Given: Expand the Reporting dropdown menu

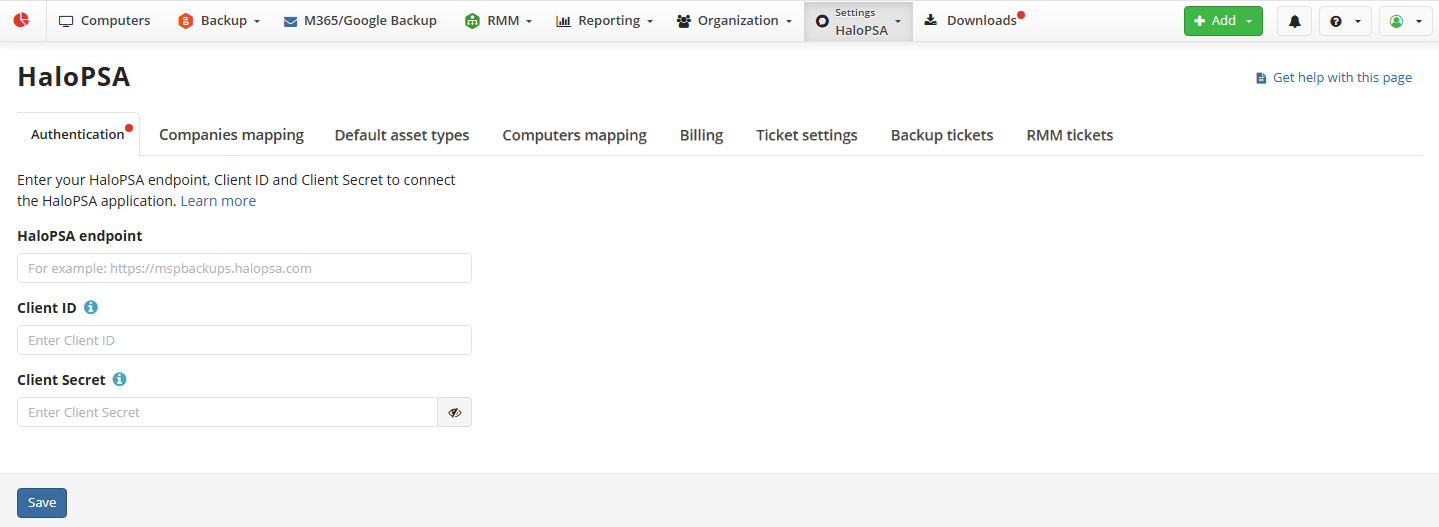Looking at the screenshot, I should [x=604, y=21].
